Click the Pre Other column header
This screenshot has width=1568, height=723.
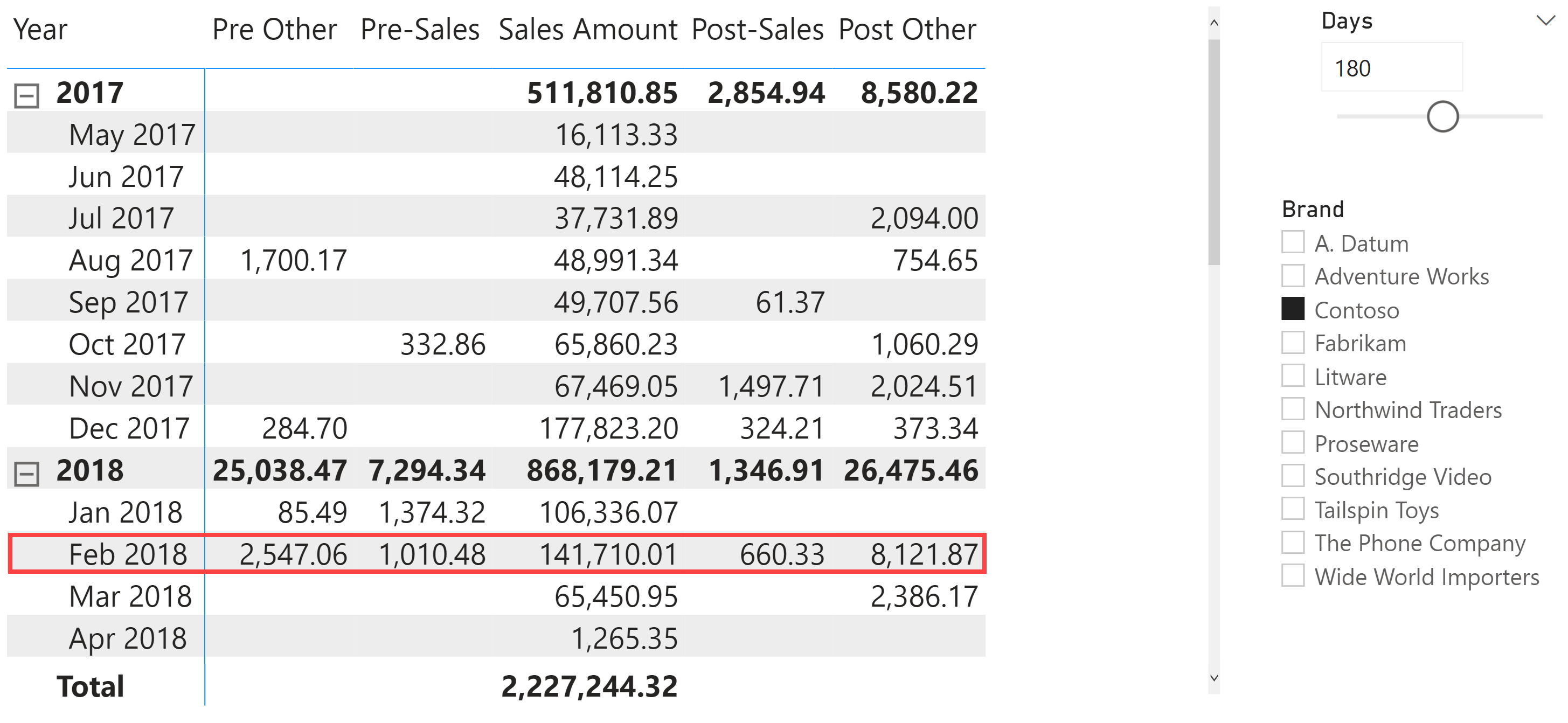274,29
